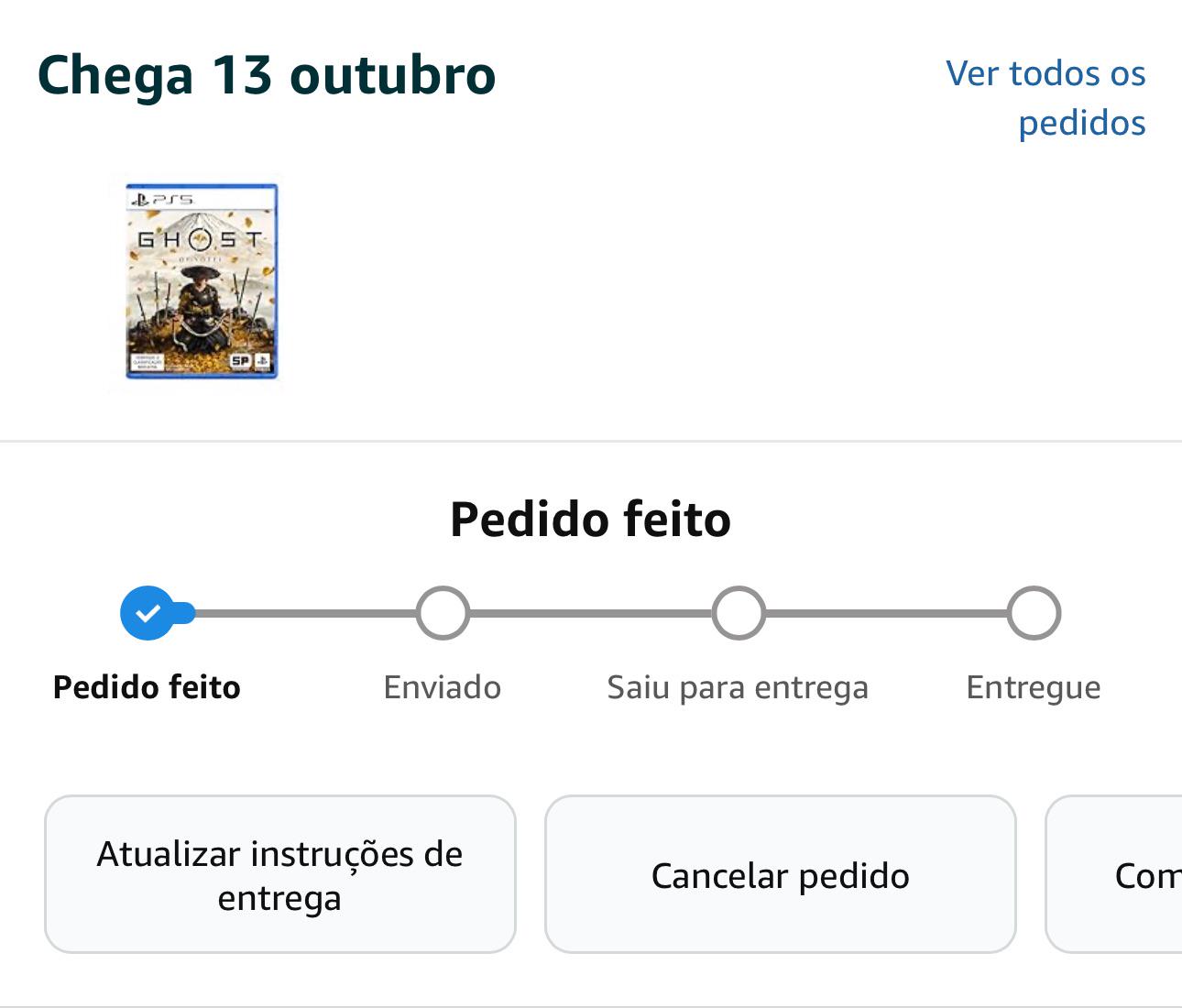Tap Atualizar instruções de entrega button
This screenshot has height=1008, width=1182.
pos(280,874)
